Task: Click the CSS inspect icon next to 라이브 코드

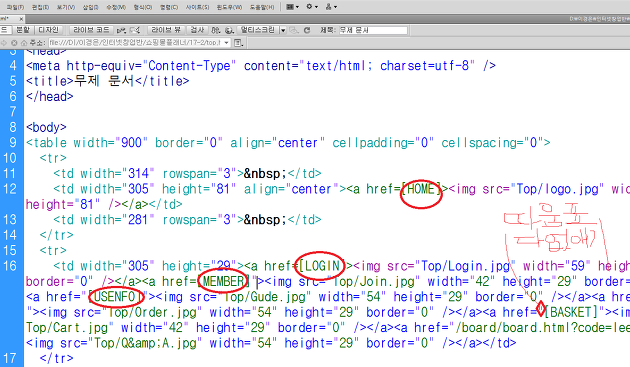Action: click(135, 31)
